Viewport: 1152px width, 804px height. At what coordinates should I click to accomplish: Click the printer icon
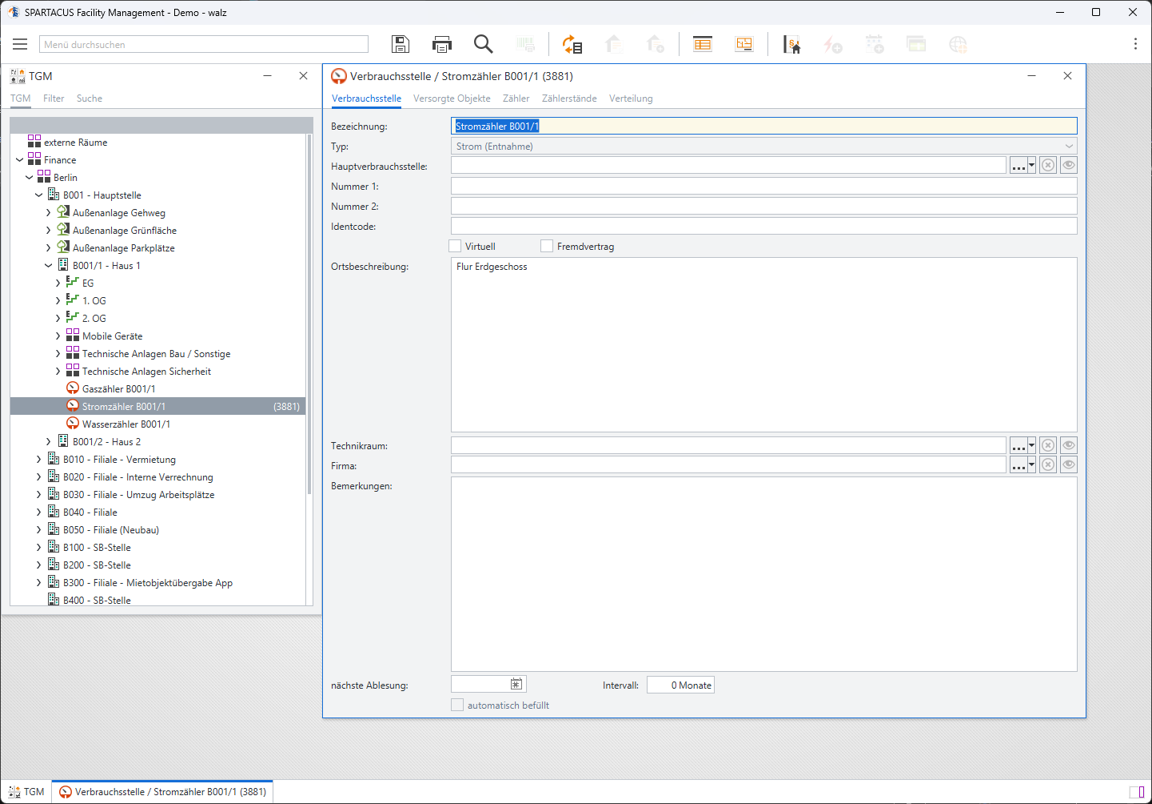442,44
